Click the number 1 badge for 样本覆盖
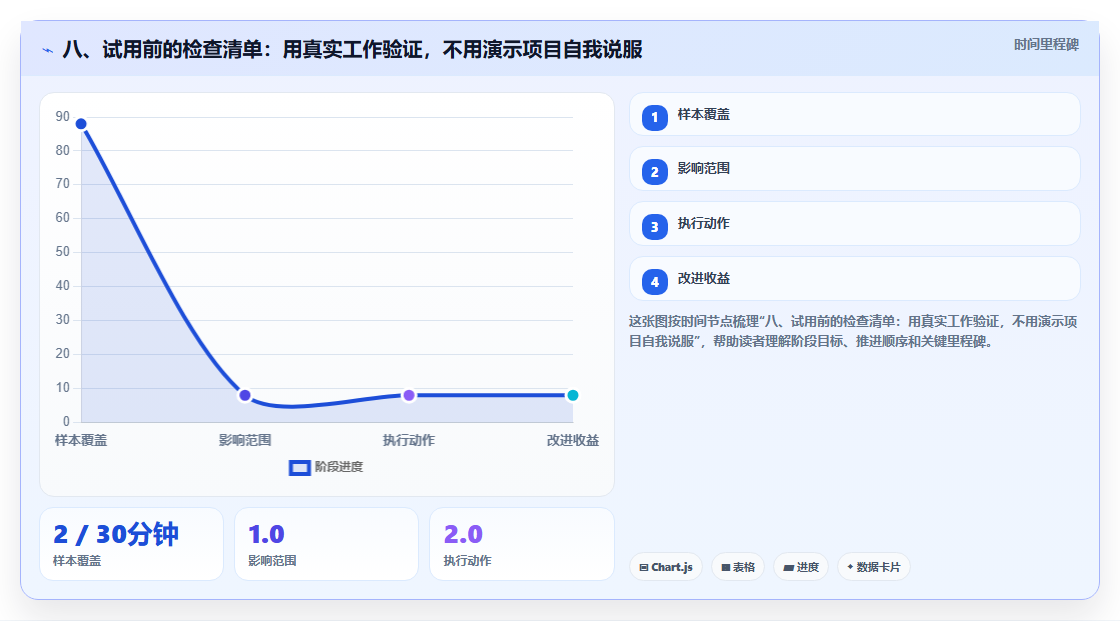The width and height of the screenshot is (1120, 621). (654, 118)
